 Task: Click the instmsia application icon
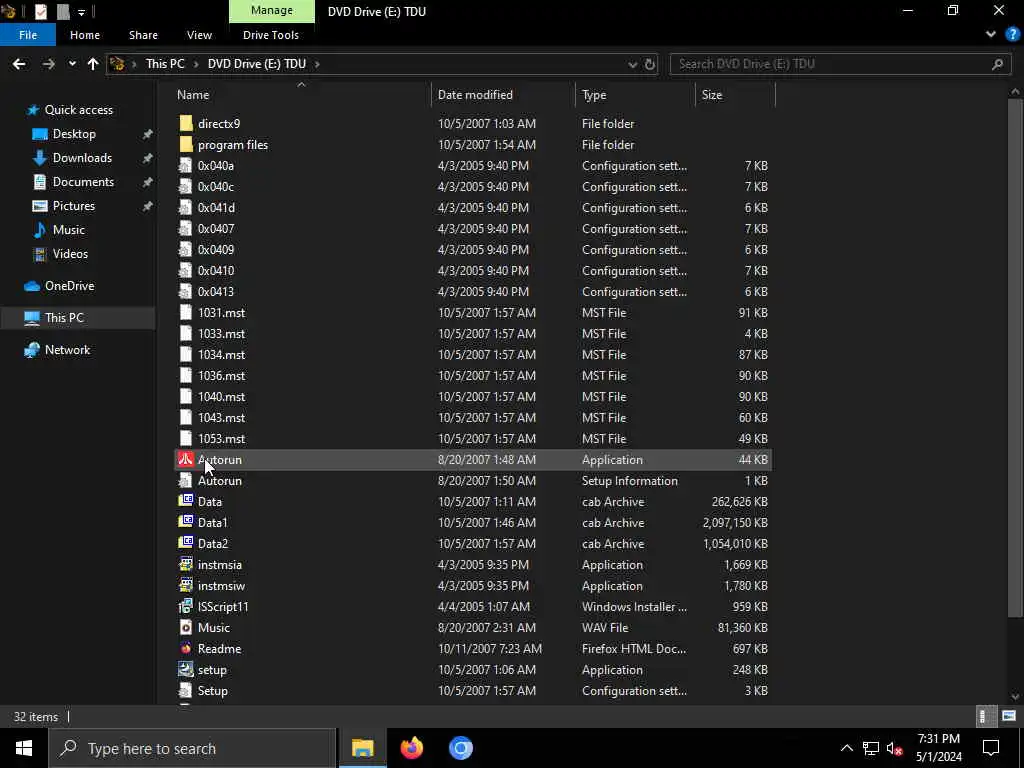(186, 564)
